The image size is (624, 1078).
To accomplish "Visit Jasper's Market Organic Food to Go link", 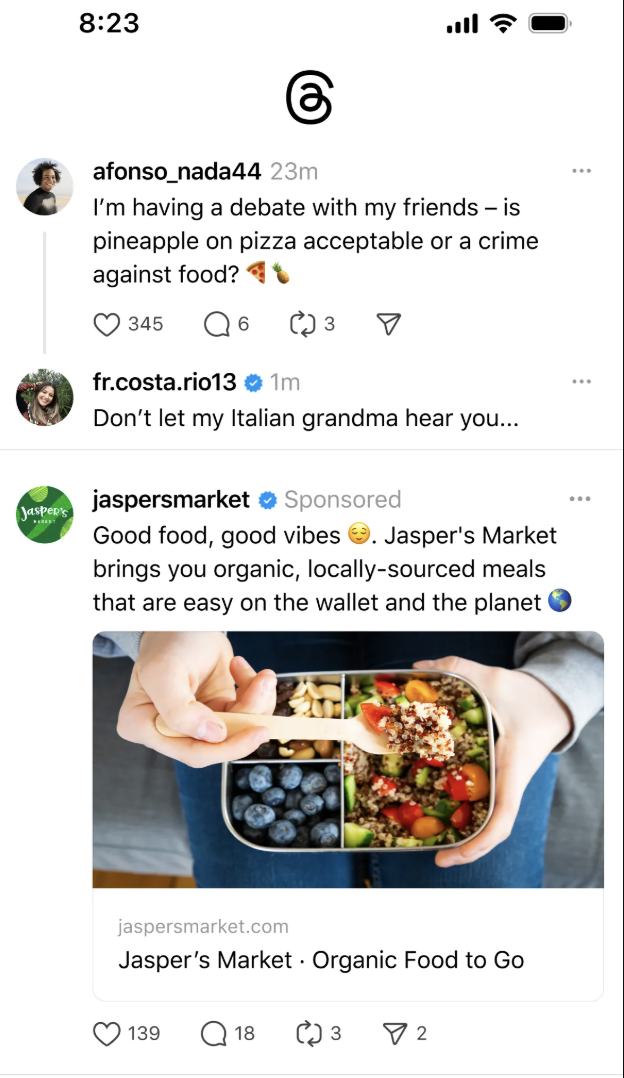I will click(321, 960).
